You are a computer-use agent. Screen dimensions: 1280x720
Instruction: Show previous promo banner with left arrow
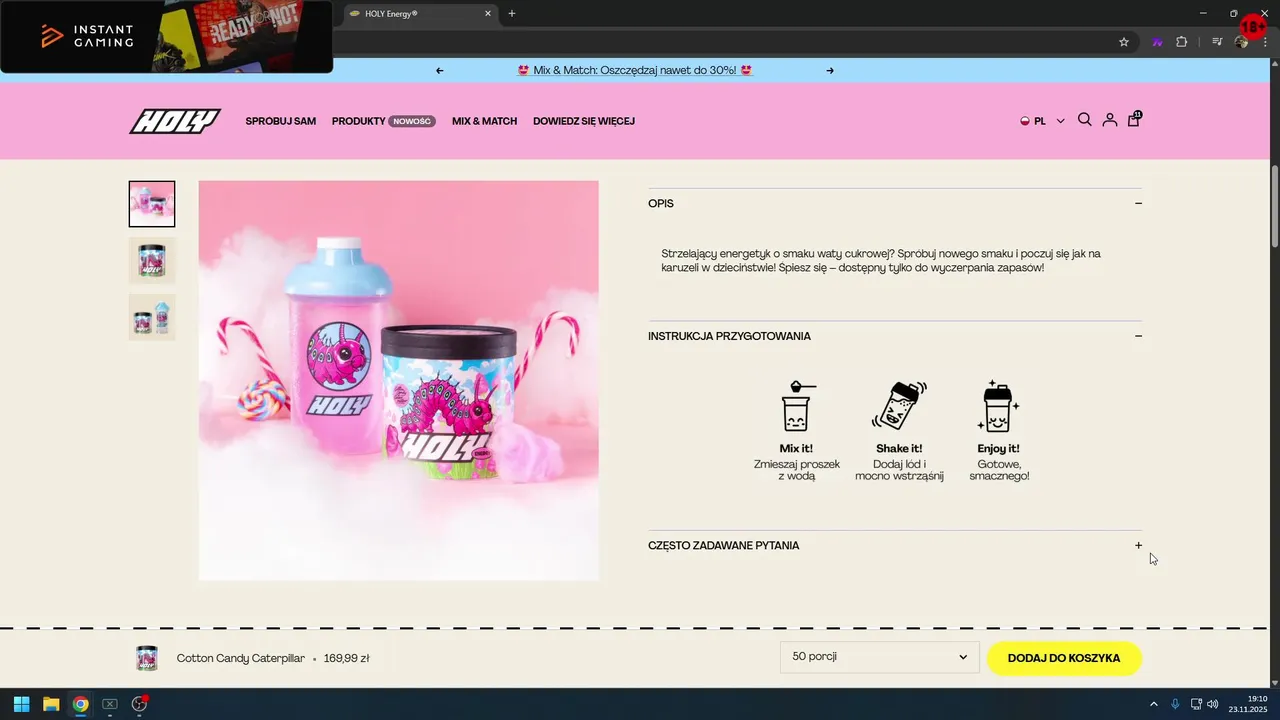(440, 71)
